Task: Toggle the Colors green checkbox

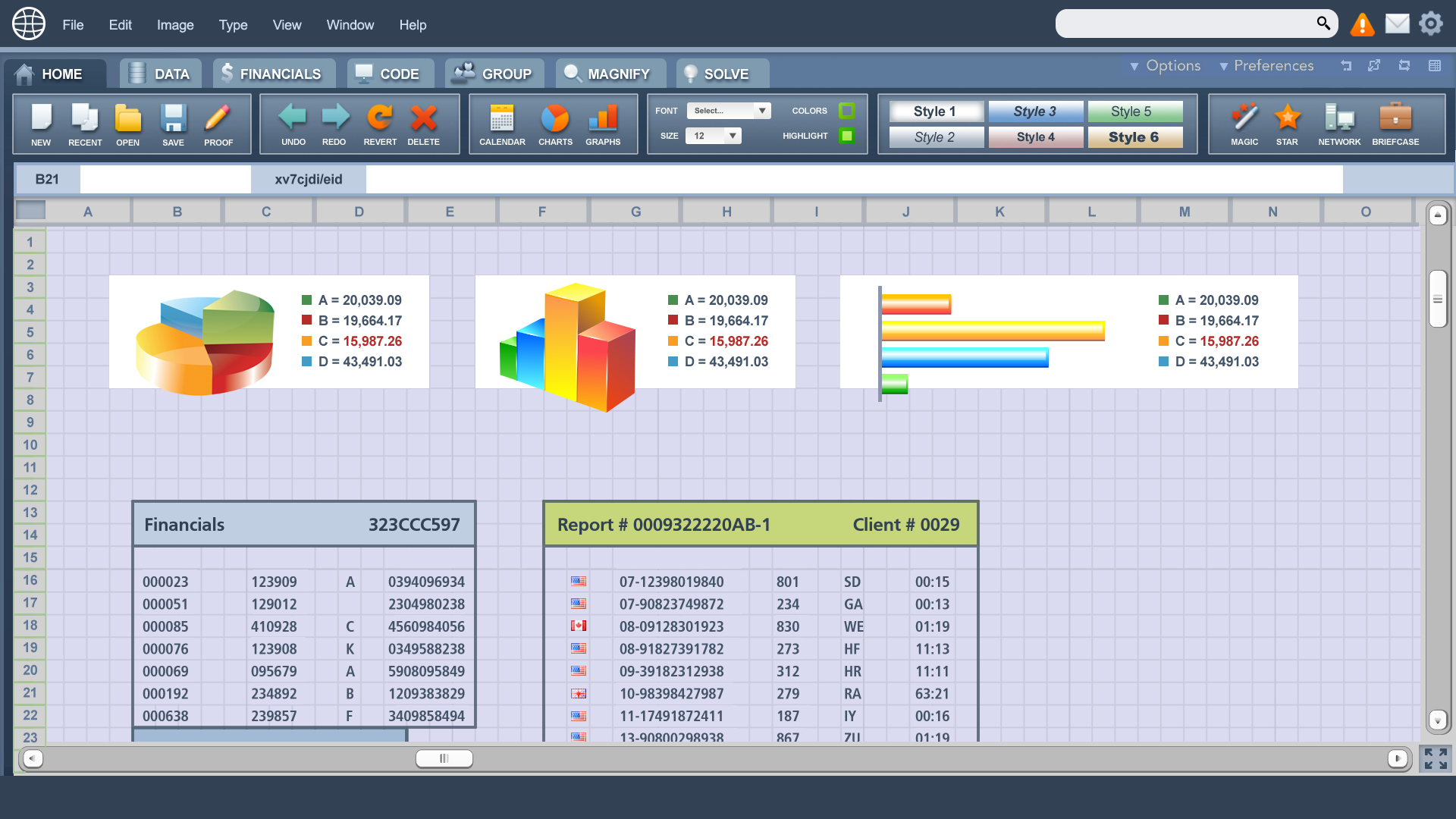Action: [x=846, y=111]
